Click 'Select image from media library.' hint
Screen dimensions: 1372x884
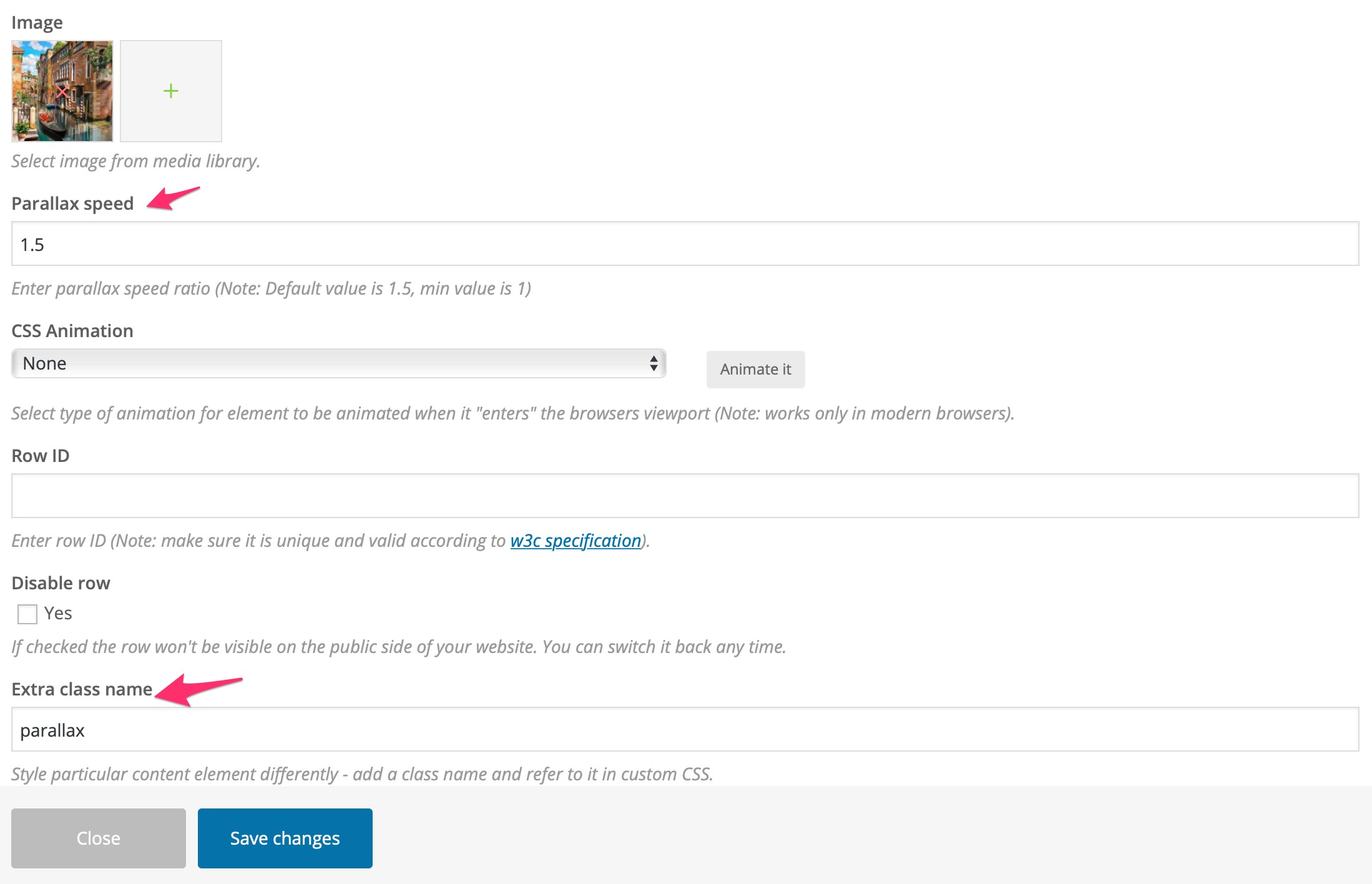coord(136,161)
